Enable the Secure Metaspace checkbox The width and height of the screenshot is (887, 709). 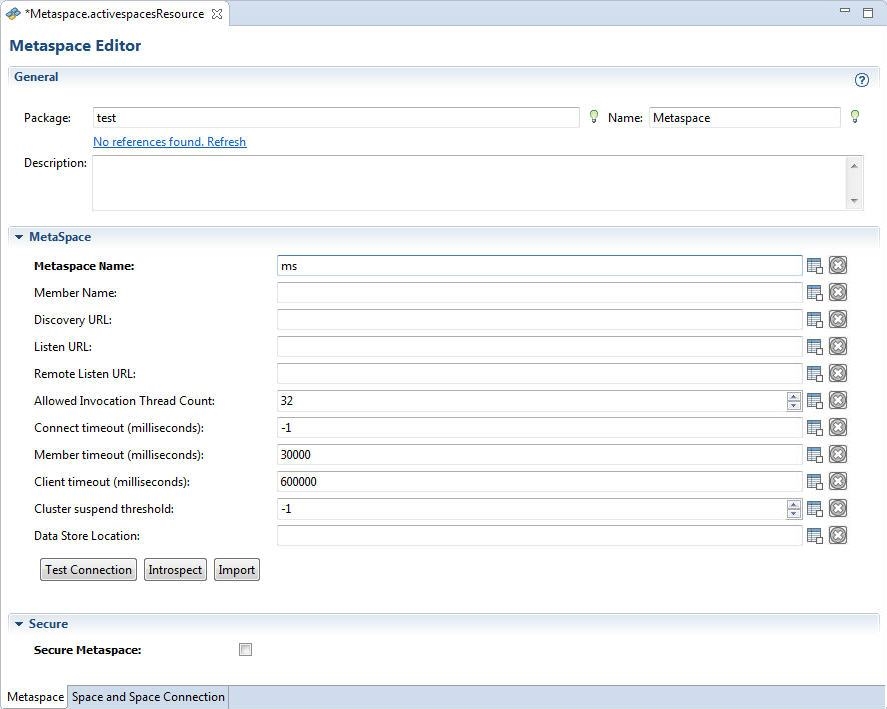pos(246,650)
